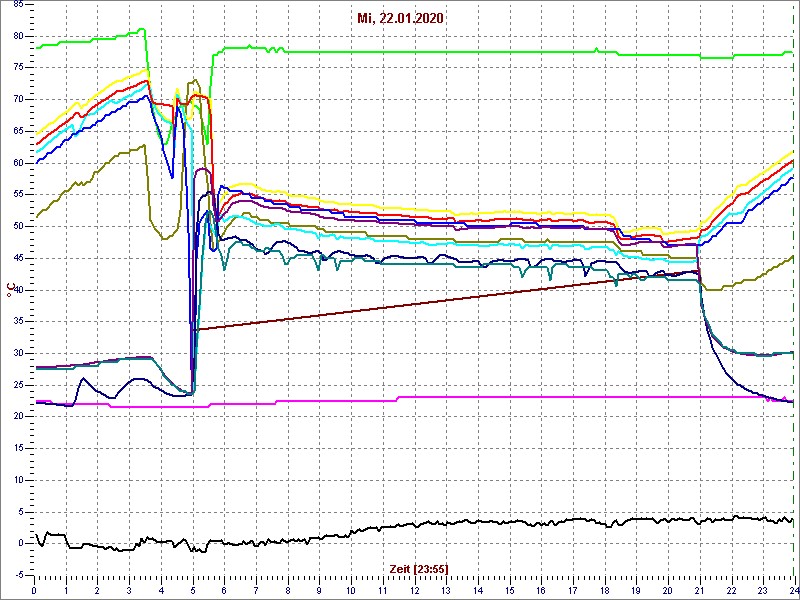800x600 pixels.
Task: Select the 55 value on temperature axis
Action: pyautogui.click(x=18, y=195)
